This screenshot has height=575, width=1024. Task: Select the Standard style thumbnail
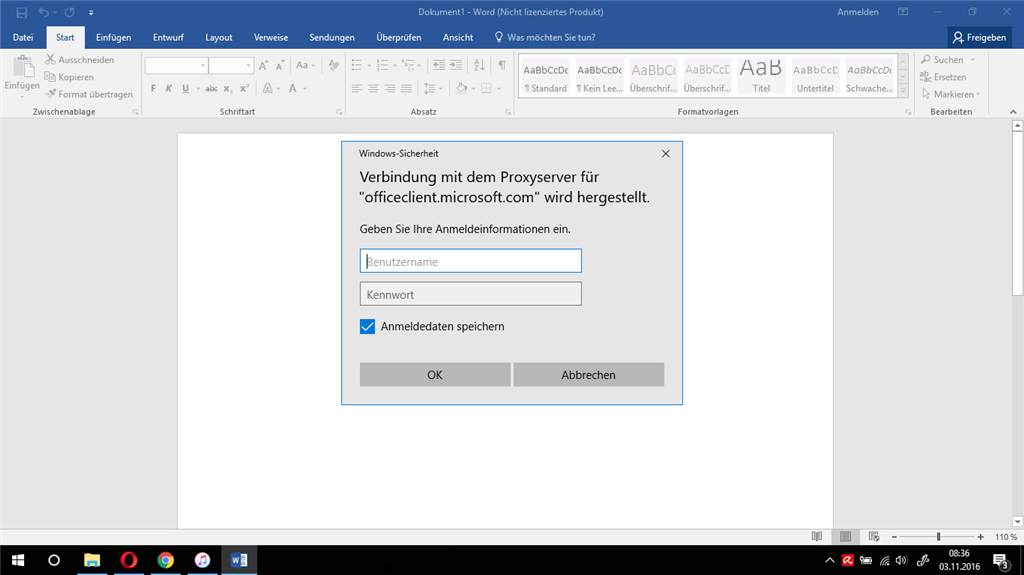545,76
